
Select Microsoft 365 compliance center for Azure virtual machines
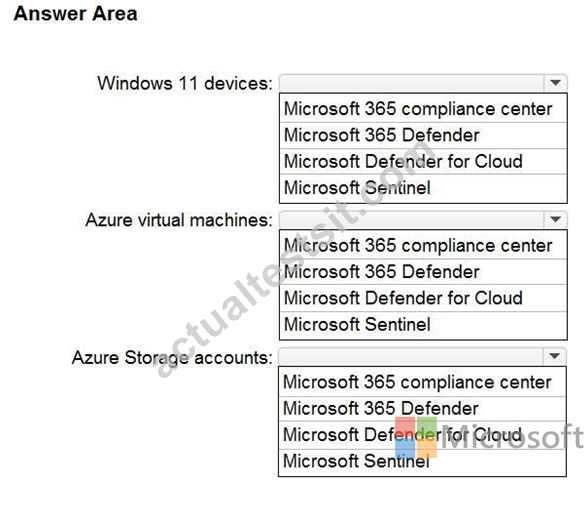tap(423, 245)
